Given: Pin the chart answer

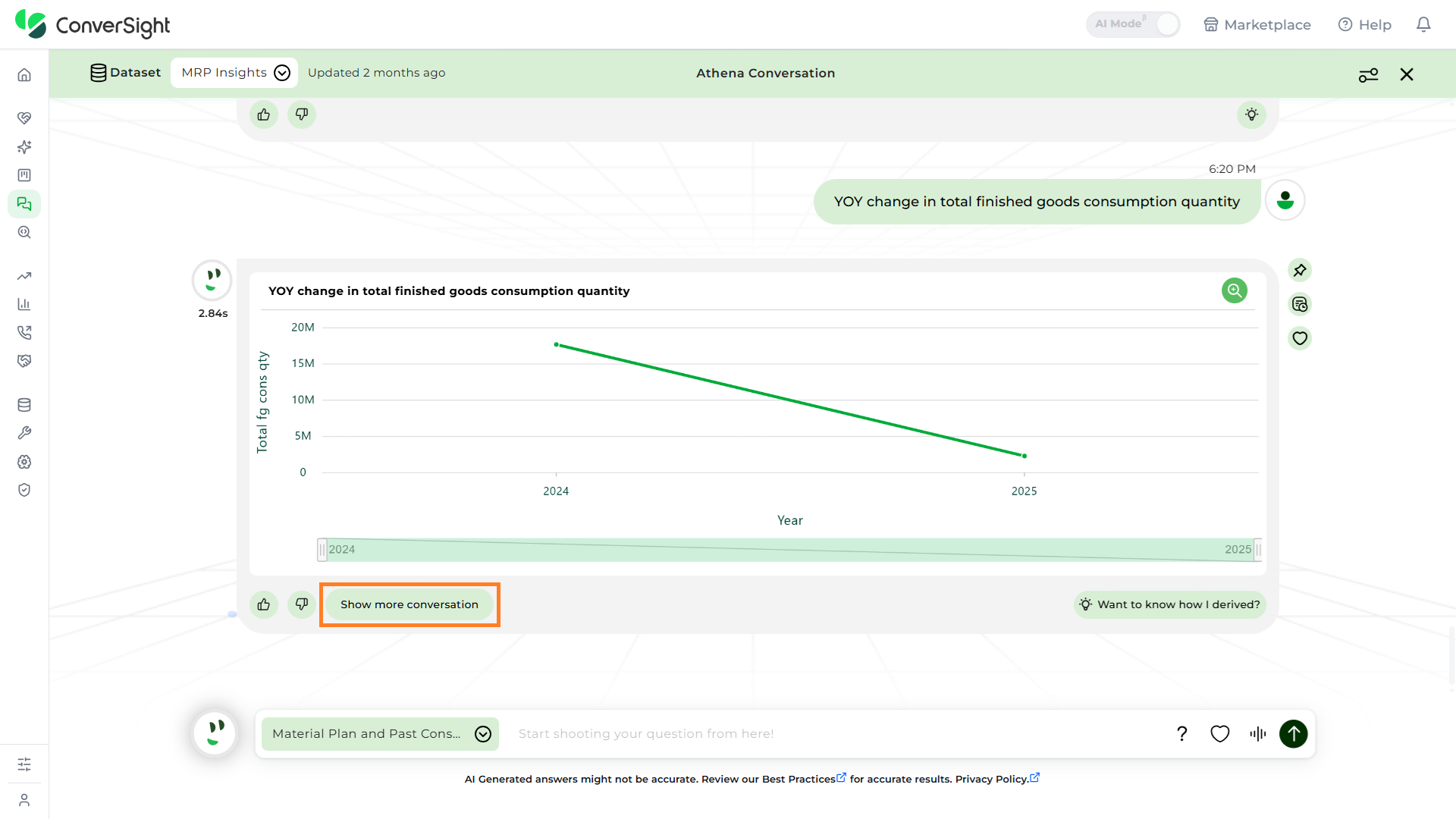Looking at the screenshot, I should 1300,270.
